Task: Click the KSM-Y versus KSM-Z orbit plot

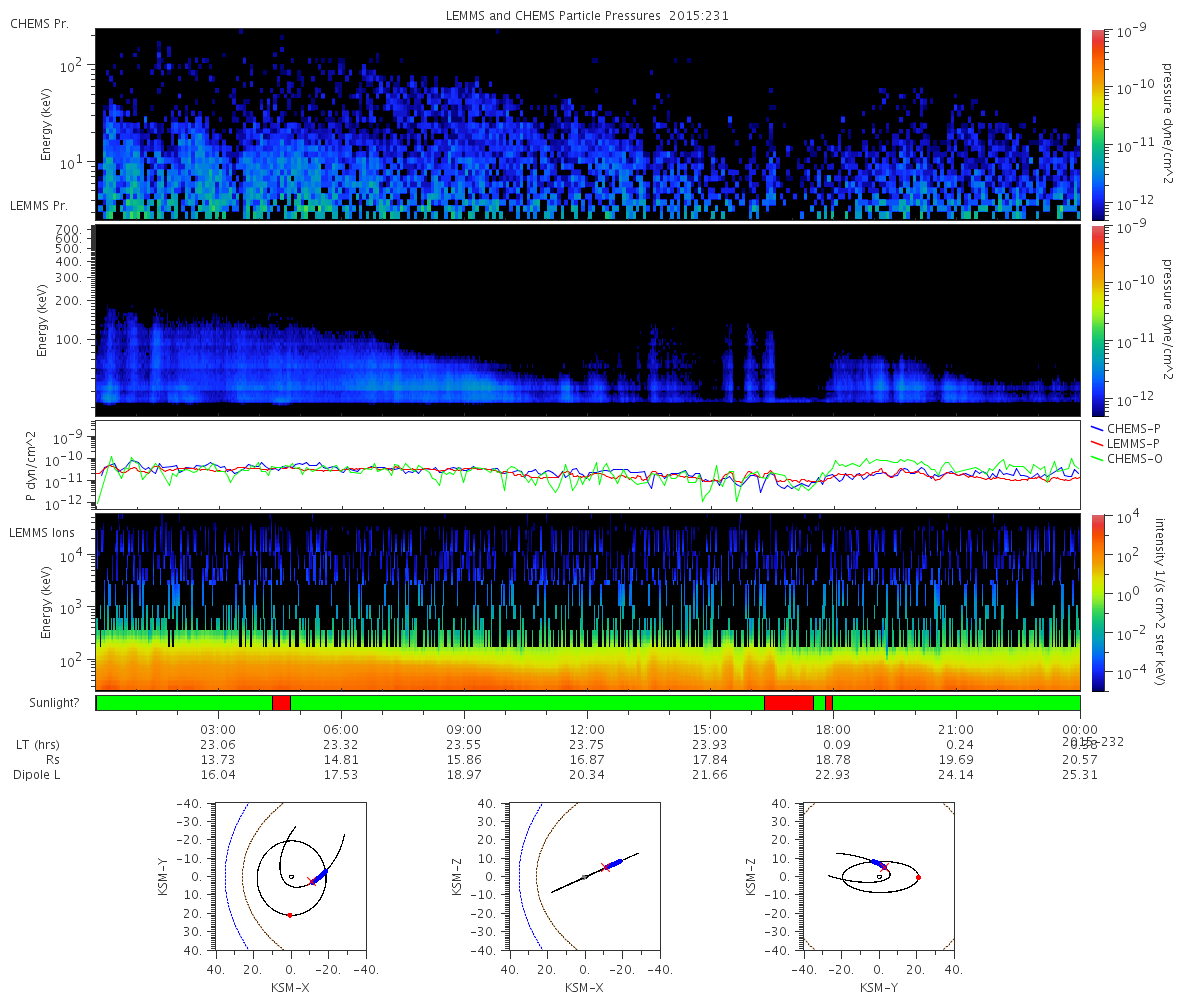Action: click(x=880, y=875)
